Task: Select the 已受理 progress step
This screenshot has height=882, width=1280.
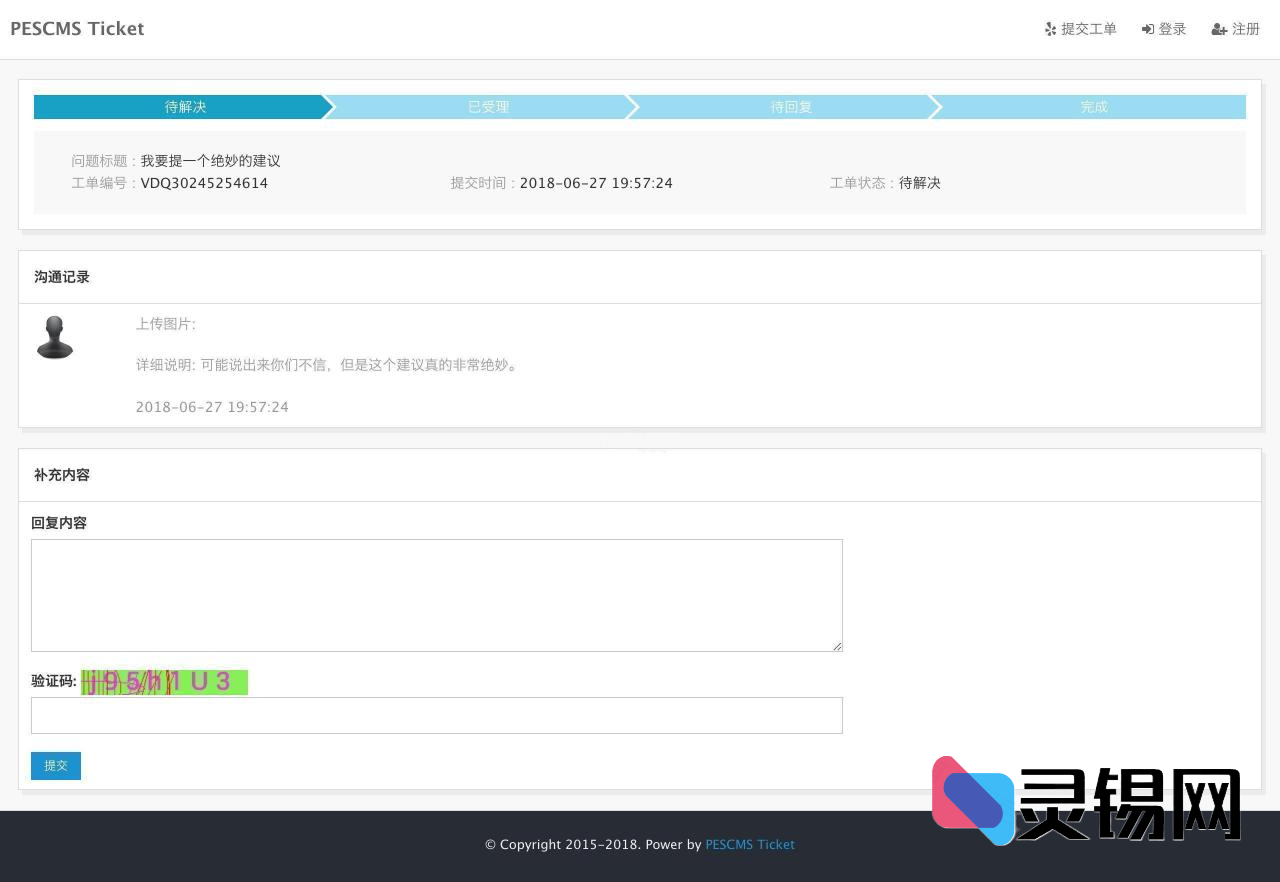Action: coord(488,107)
